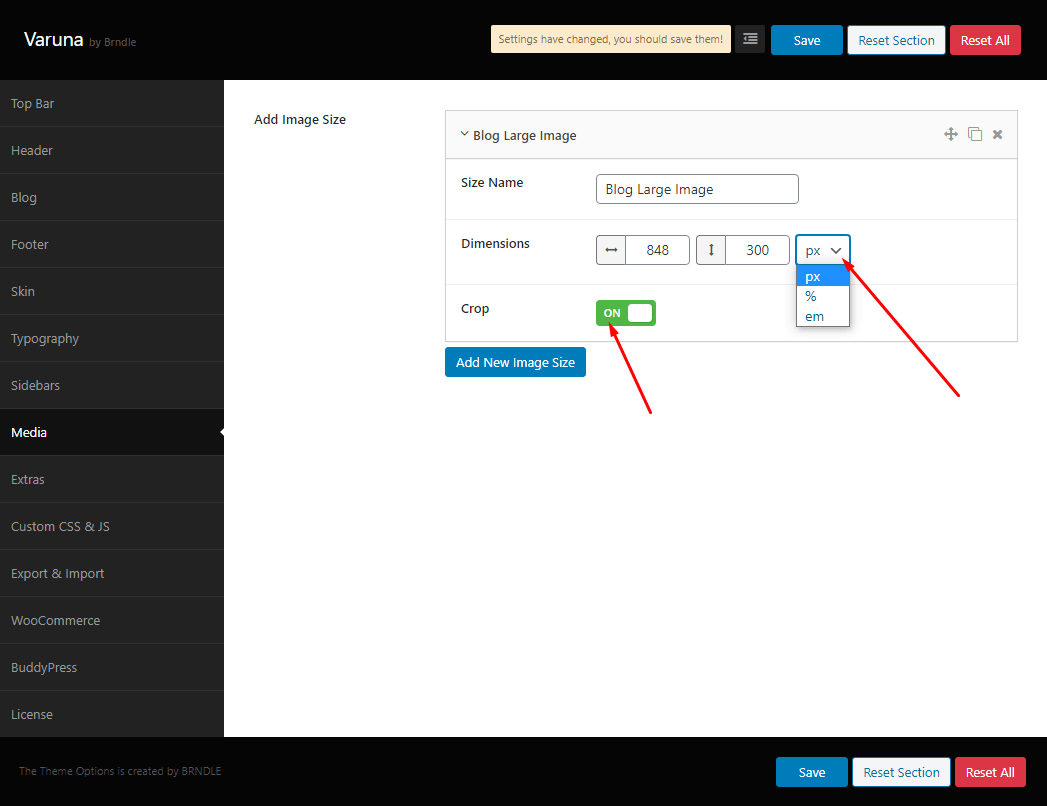Choose px from the units list

pyautogui.click(x=823, y=276)
